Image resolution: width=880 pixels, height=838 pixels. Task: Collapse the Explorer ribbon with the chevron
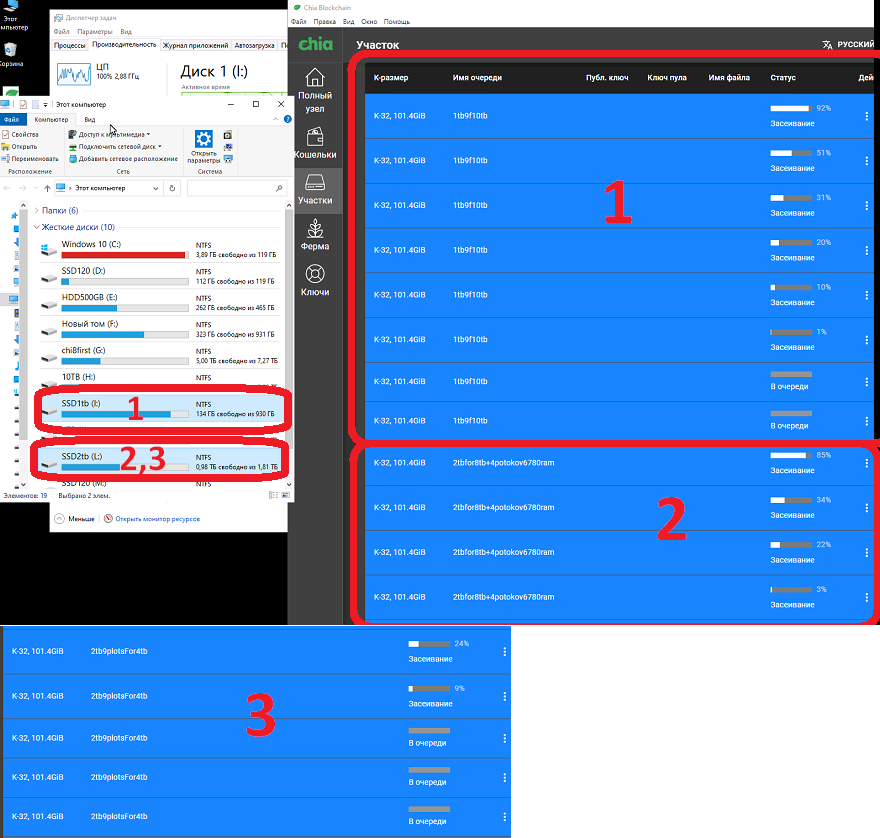coord(276,119)
